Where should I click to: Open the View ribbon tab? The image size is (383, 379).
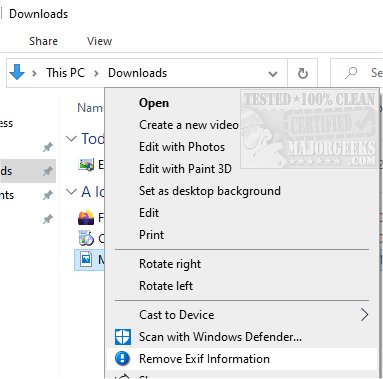[x=99, y=41]
